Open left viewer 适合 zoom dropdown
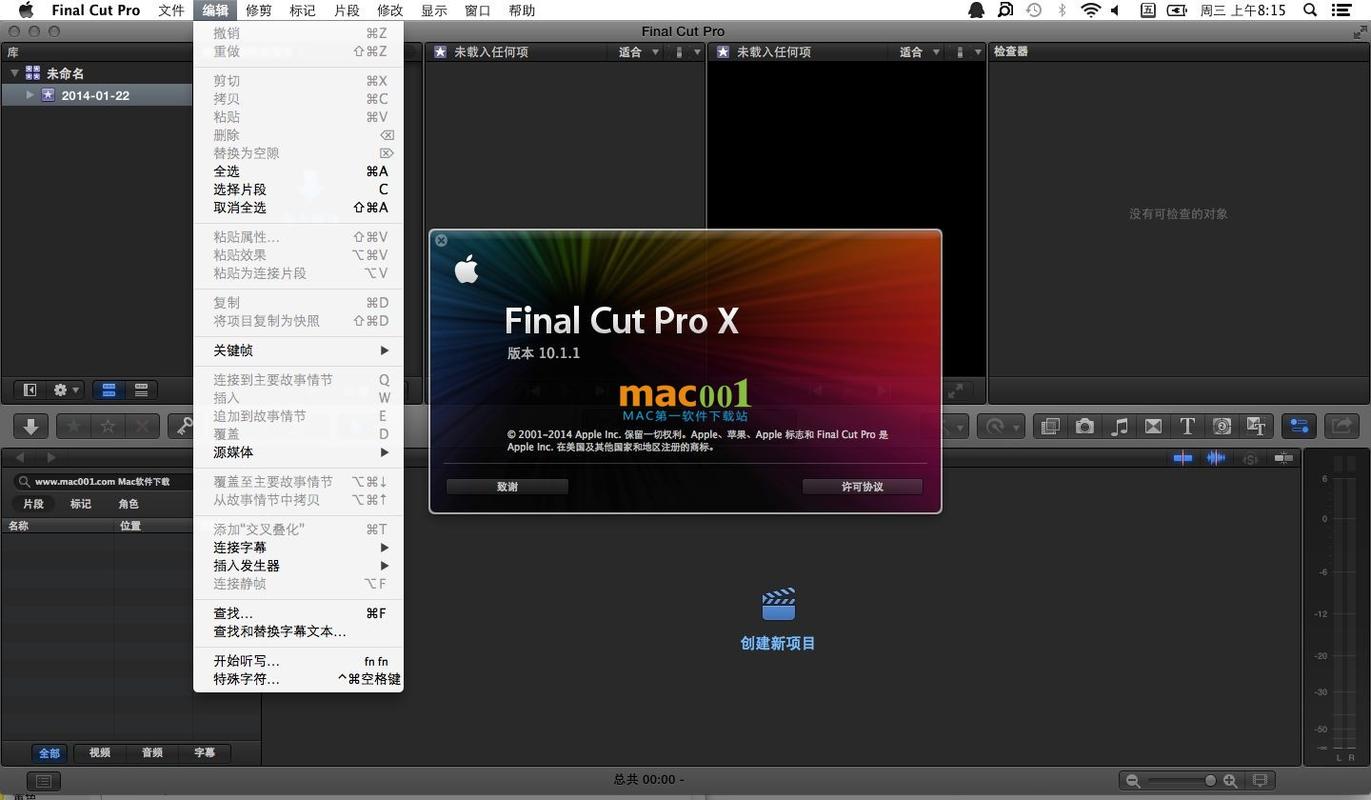Viewport: 1371px width, 800px height. click(639, 52)
